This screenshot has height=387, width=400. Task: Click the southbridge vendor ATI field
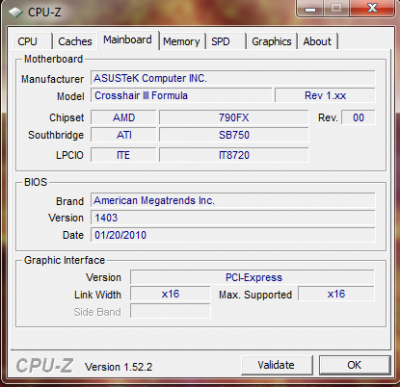pyautogui.click(x=124, y=135)
